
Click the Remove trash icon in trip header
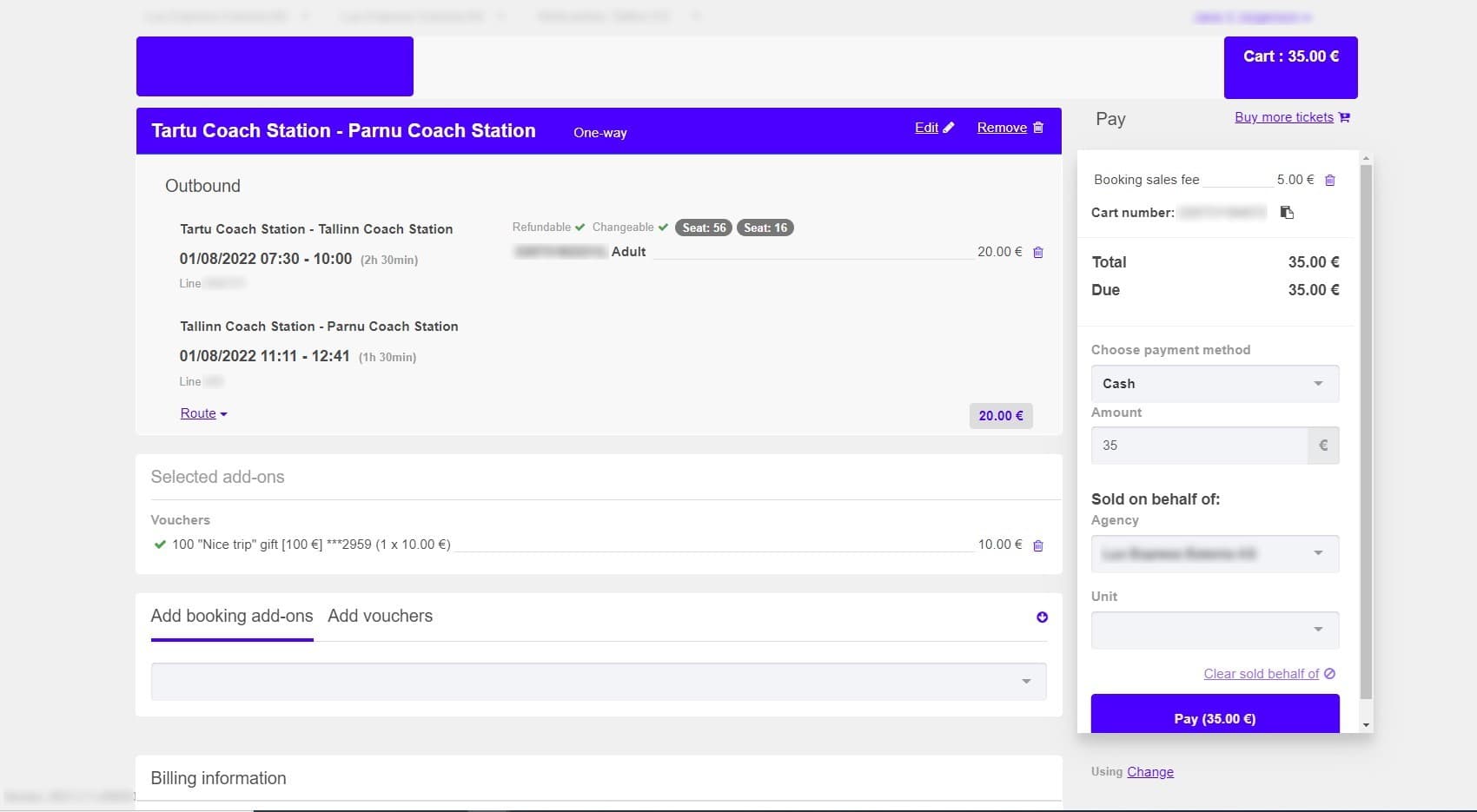(1037, 128)
